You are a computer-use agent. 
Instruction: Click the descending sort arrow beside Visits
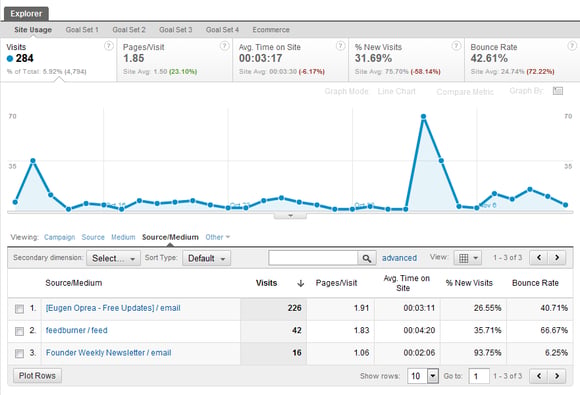point(301,283)
